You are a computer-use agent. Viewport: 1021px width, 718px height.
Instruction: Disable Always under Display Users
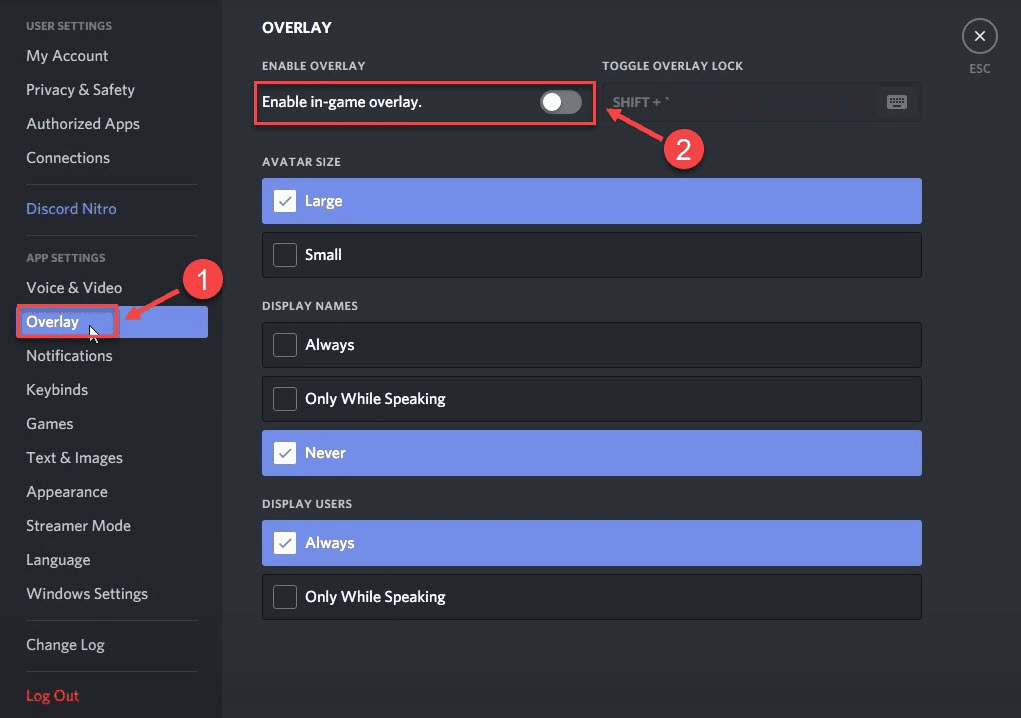(284, 542)
